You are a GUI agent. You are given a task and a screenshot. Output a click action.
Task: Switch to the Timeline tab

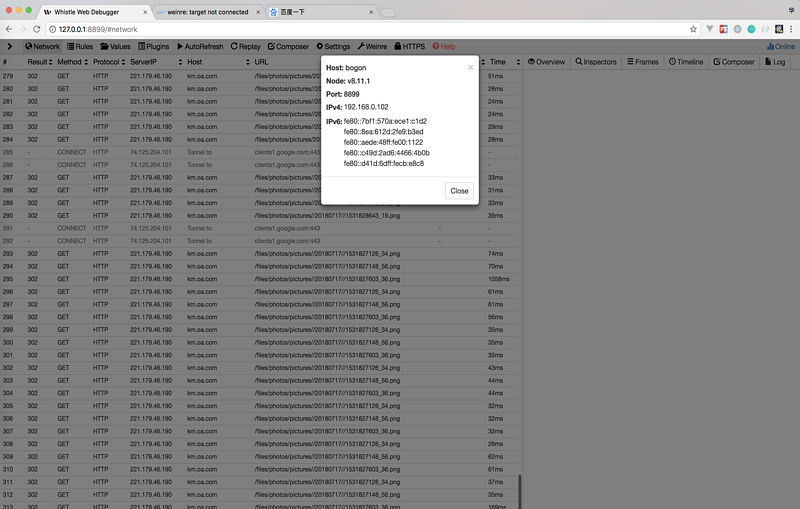pyautogui.click(x=686, y=62)
